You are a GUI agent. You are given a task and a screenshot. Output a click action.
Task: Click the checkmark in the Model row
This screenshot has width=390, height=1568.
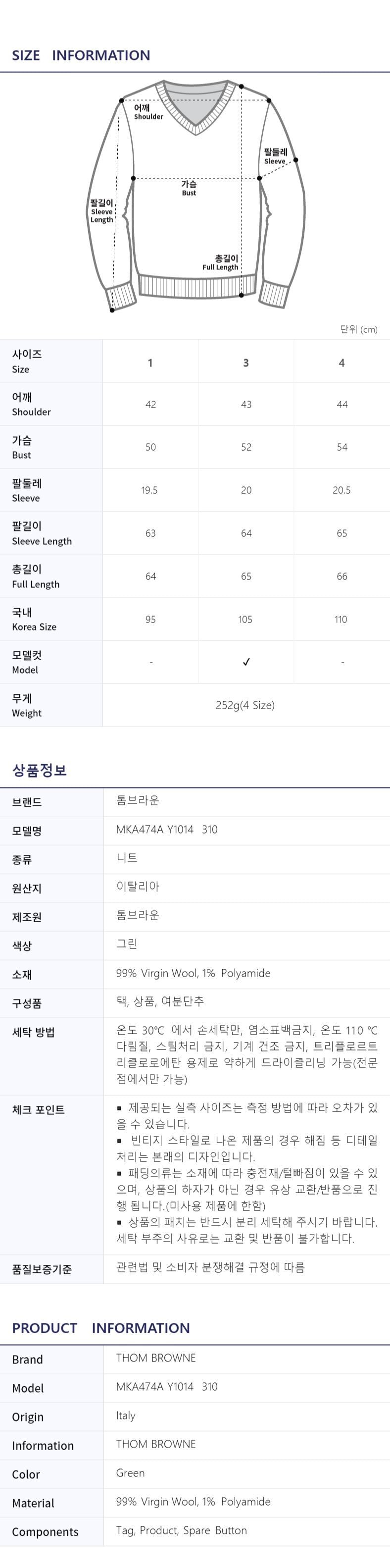pos(246,662)
